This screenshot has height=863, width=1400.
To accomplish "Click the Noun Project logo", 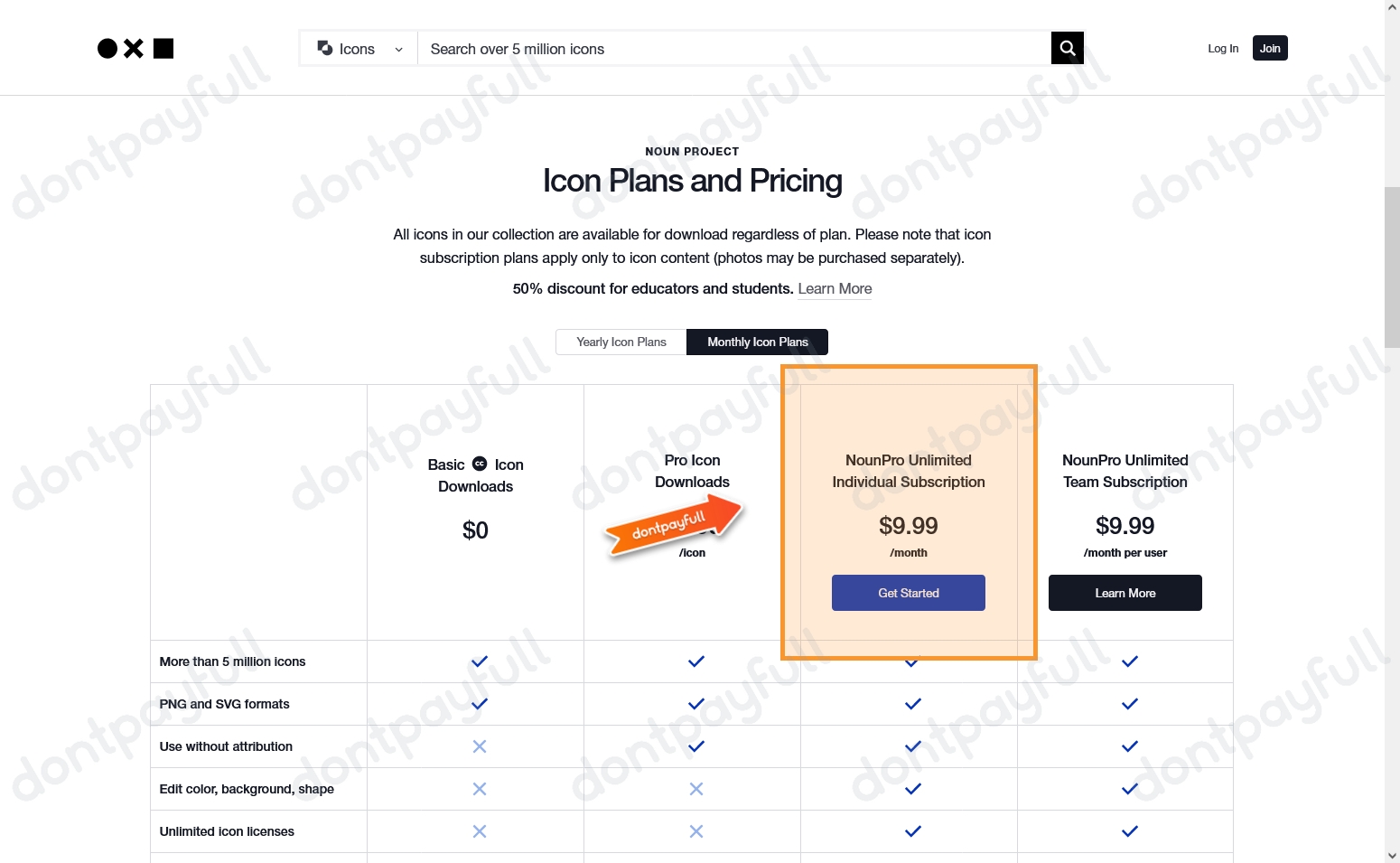I will (x=135, y=49).
